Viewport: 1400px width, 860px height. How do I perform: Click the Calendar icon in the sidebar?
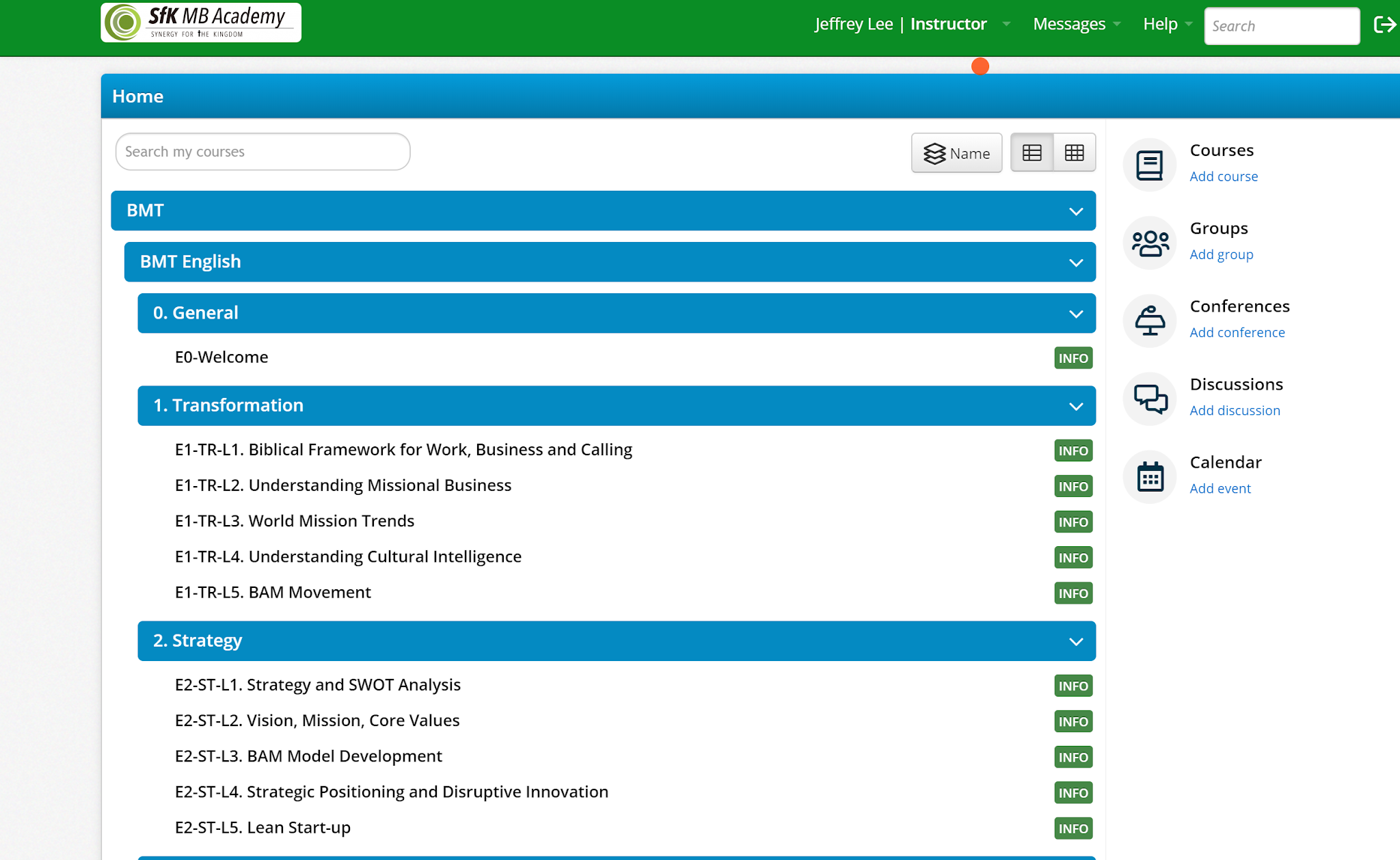point(1149,476)
